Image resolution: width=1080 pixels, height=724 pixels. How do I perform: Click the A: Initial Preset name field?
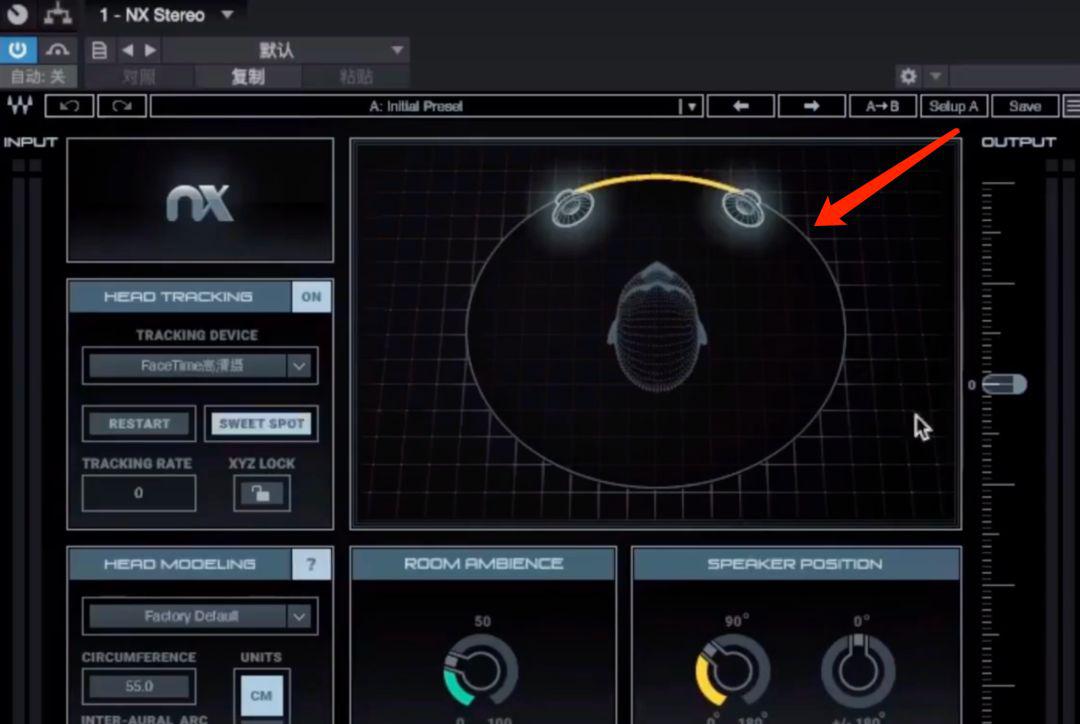tap(415, 106)
